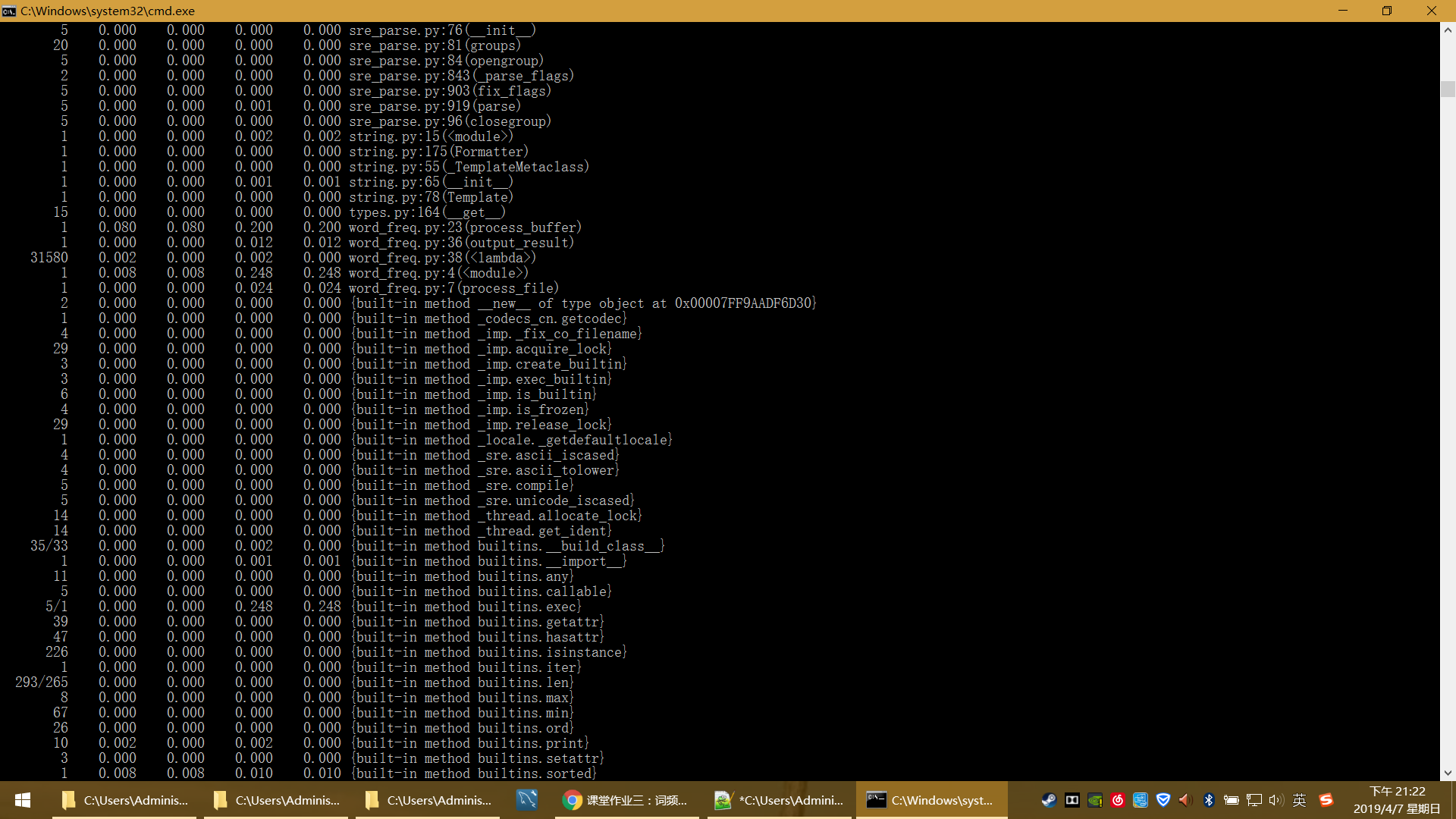
Task: Open the first C:\Users\Adminis folder taskbar button
Action: coord(125,800)
